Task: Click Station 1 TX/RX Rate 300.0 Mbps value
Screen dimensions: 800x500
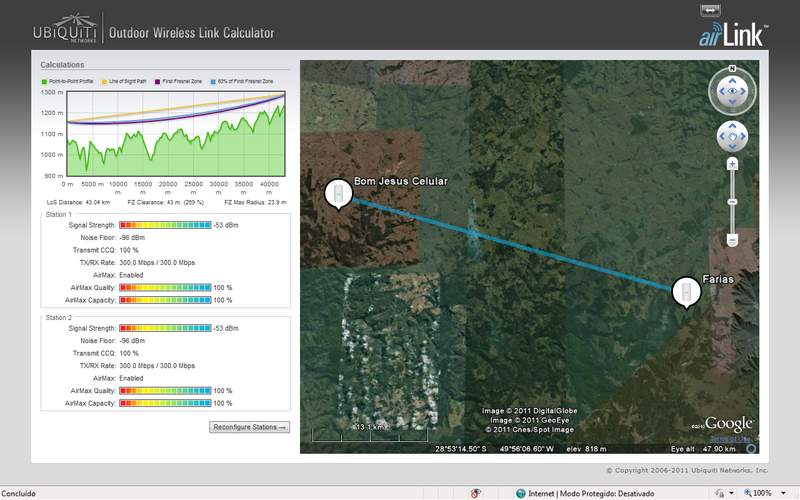Action: pyautogui.click(x=157, y=263)
